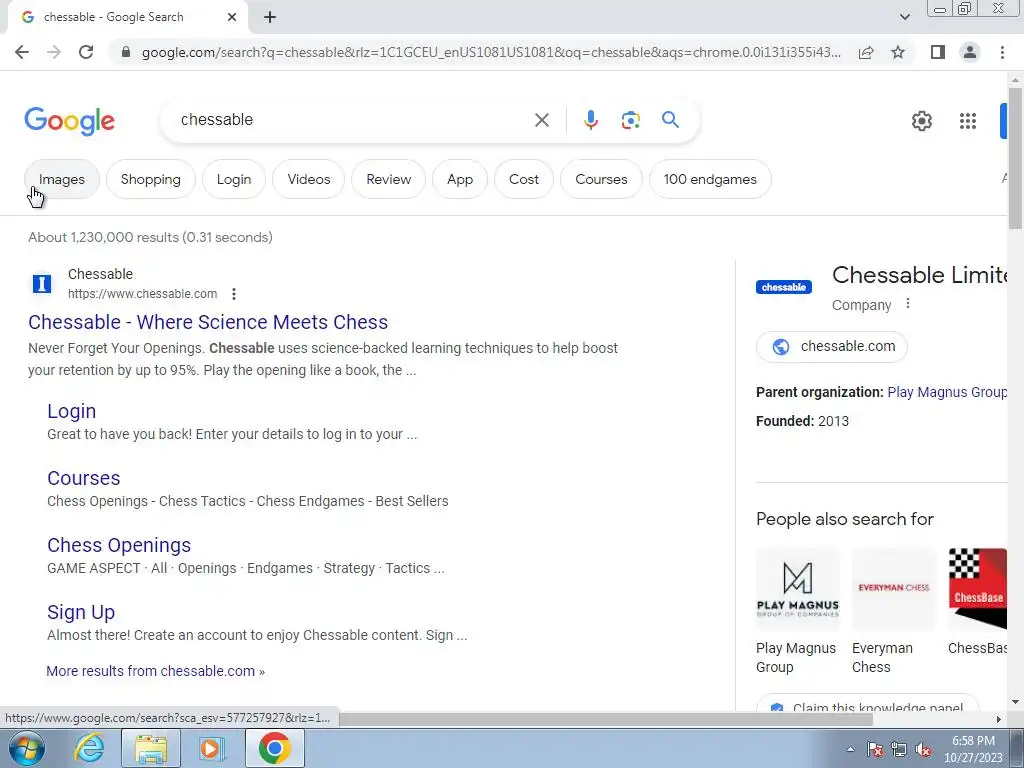This screenshot has height=768, width=1024.
Task: Click into the chessable search field
Action: (x=353, y=120)
